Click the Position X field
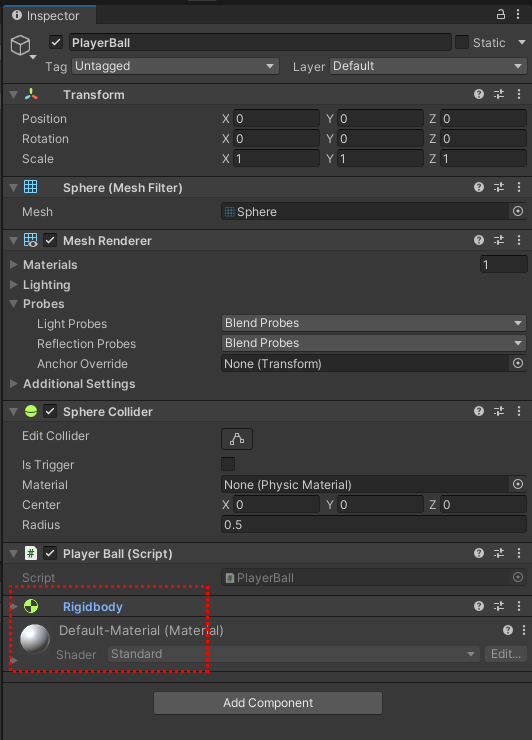 click(276, 118)
